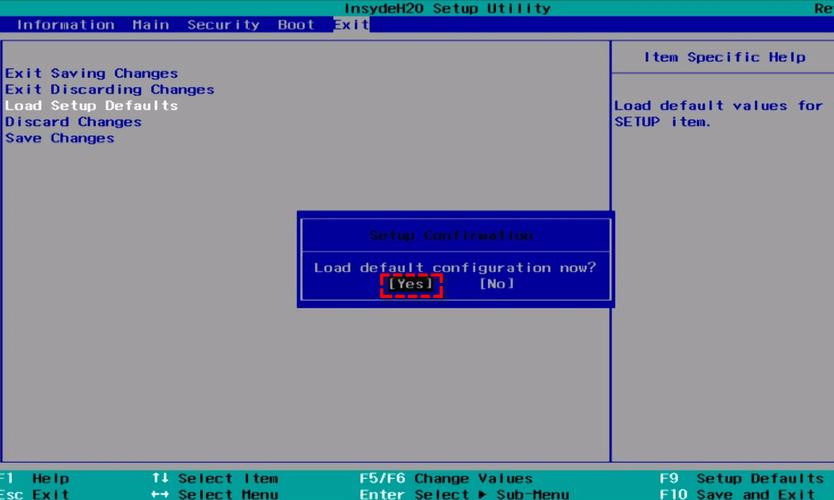Choose No in the confirmation dialog
The width and height of the screenshot is (834, 500).
pyautogui.click(x=496, y=284)
